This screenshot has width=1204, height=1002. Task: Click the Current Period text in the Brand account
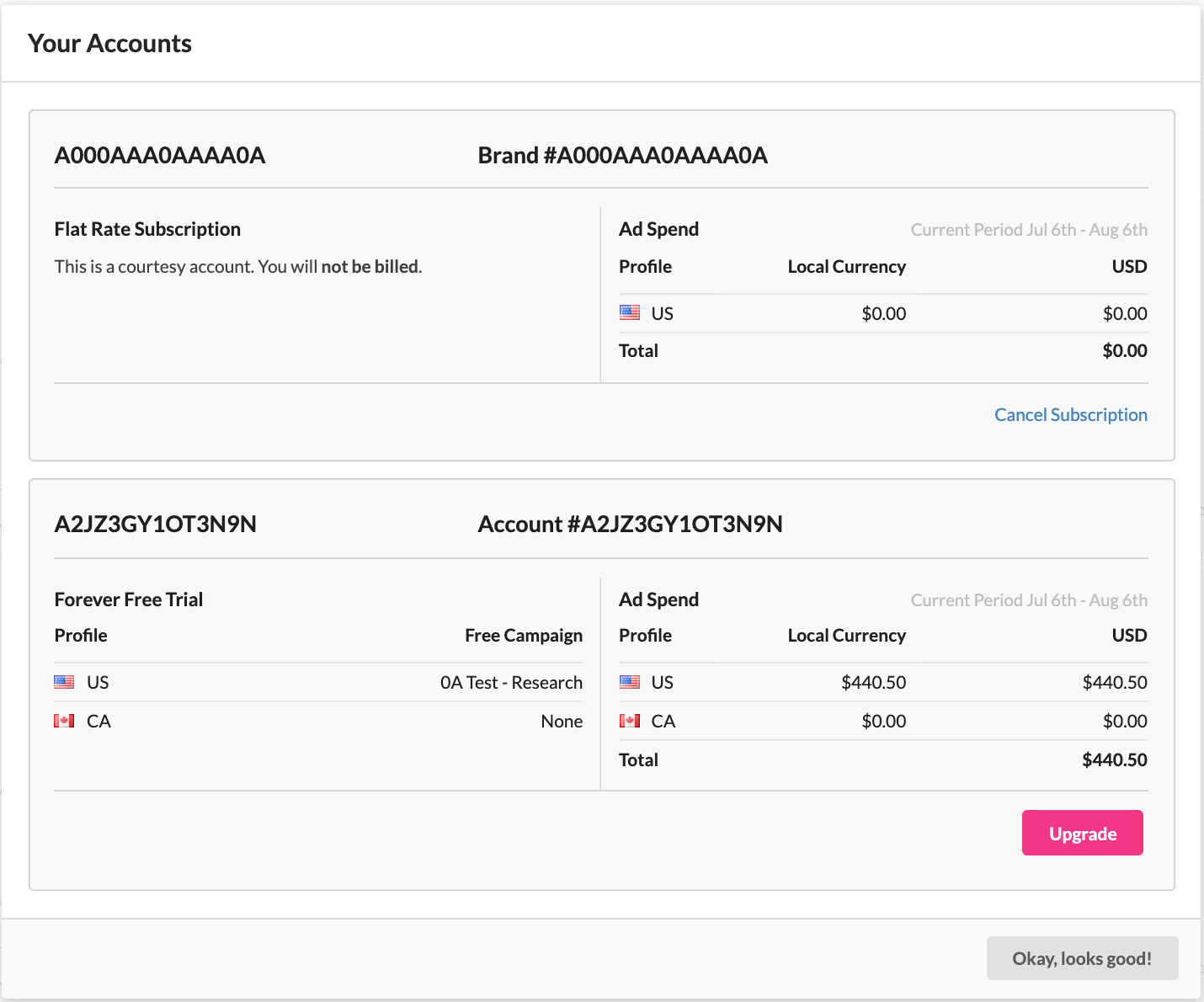(x=1028, y=230)
